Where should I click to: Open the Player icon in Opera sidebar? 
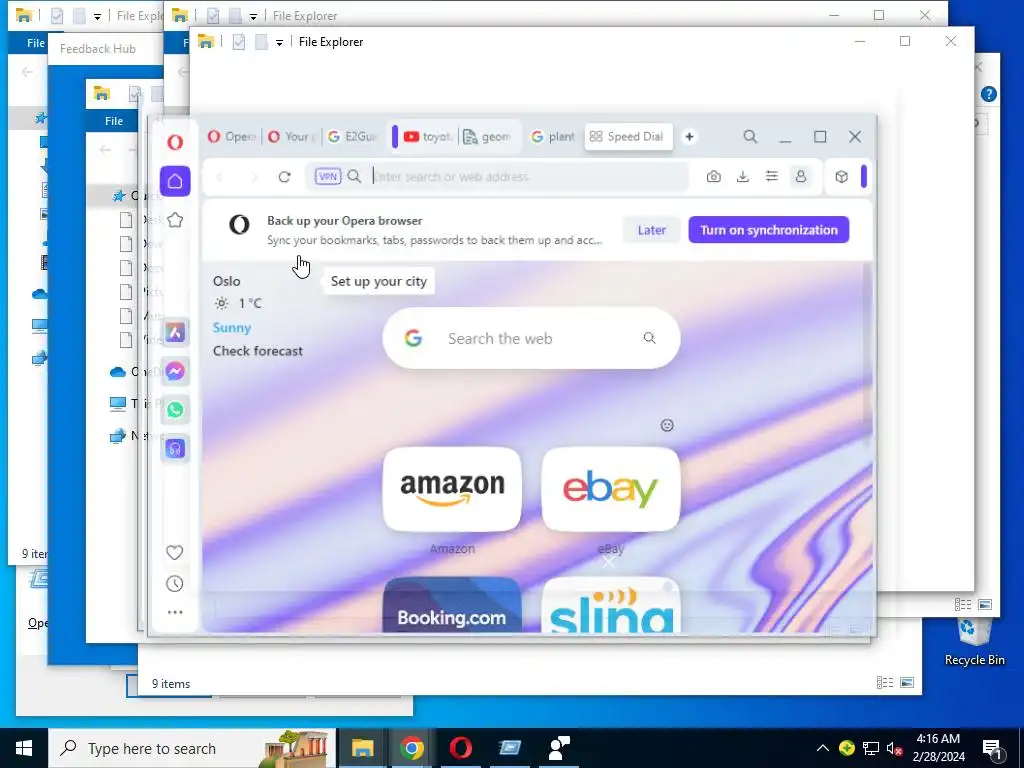point(175,449)
